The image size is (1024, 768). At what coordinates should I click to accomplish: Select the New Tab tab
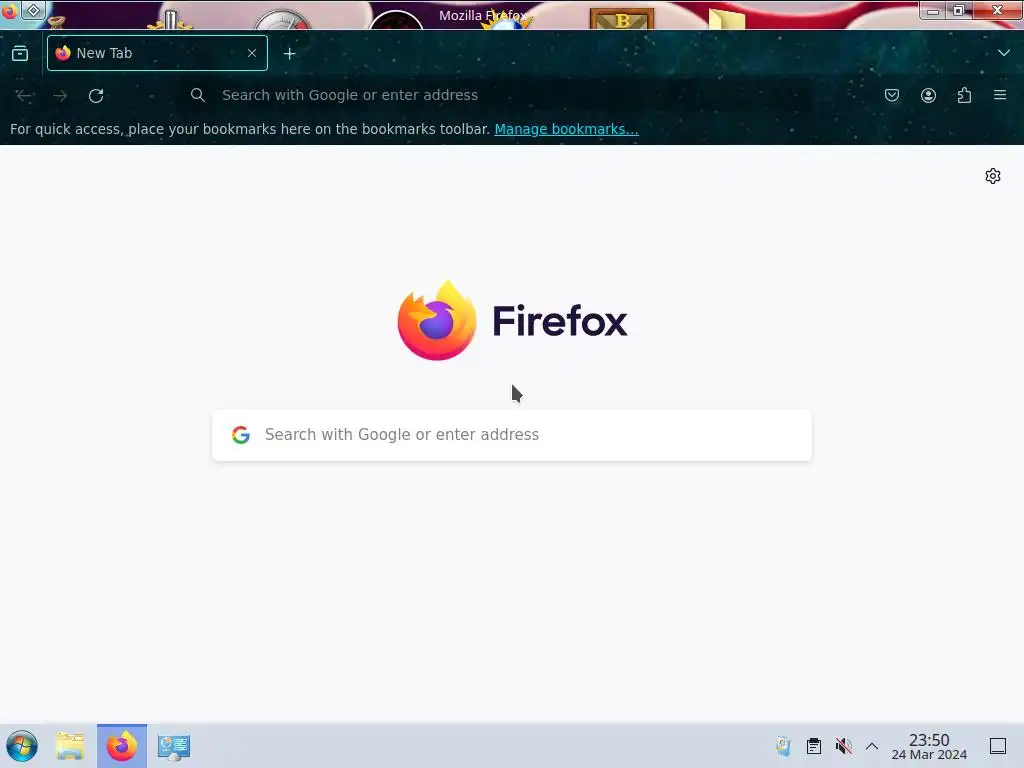[x=157, y=53]
